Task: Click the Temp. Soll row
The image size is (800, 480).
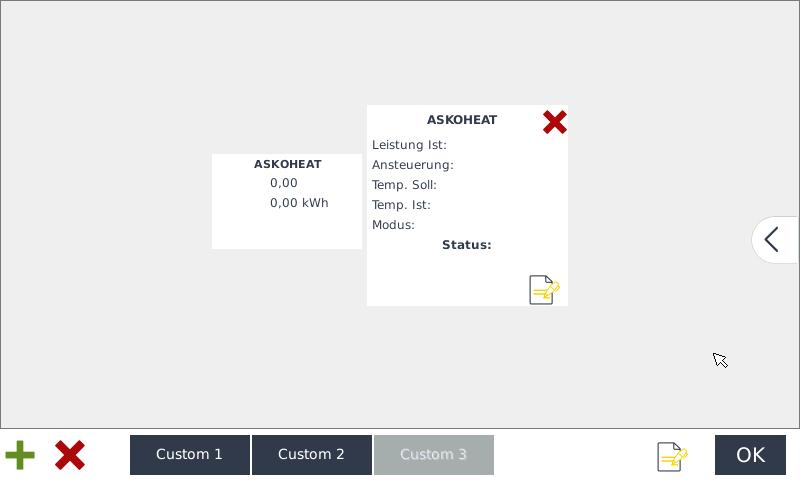Action: tap(404, 185)
